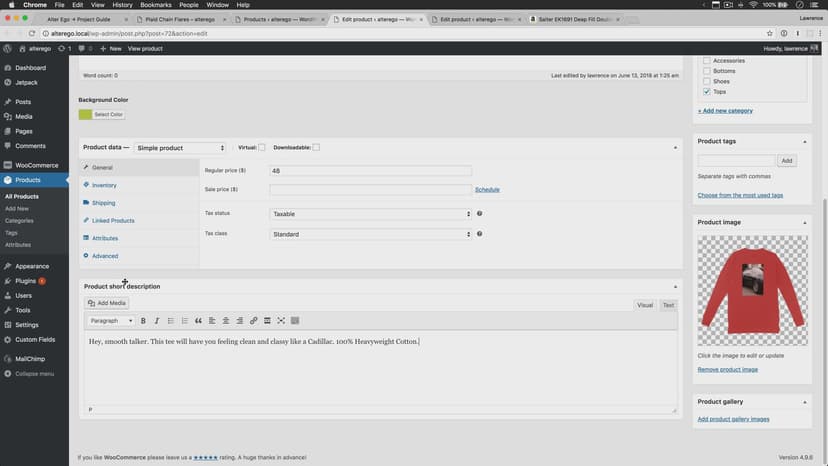Open the Tax status dropdown

click(370, 214)
